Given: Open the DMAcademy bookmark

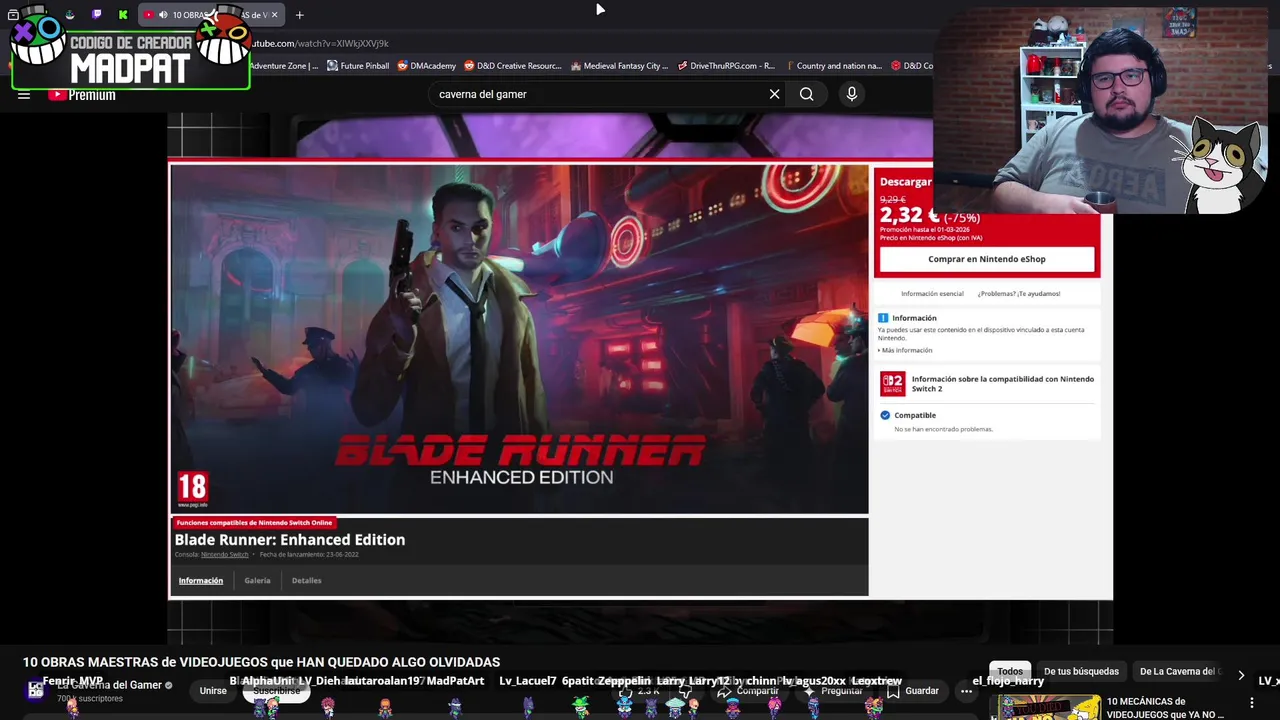Looking at the screenshot, I should click(426, 66).
